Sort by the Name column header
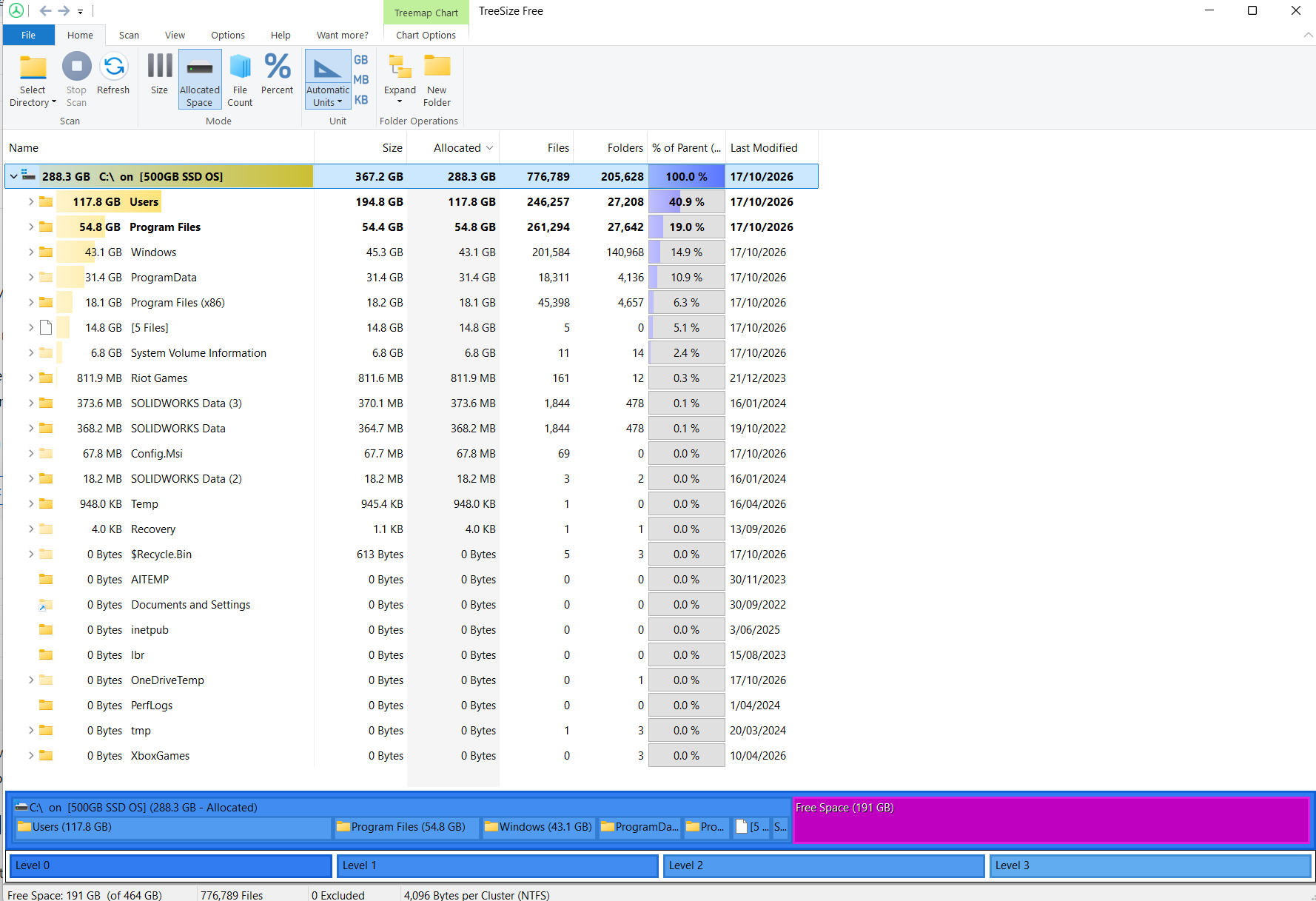 (x=159, y=148)
